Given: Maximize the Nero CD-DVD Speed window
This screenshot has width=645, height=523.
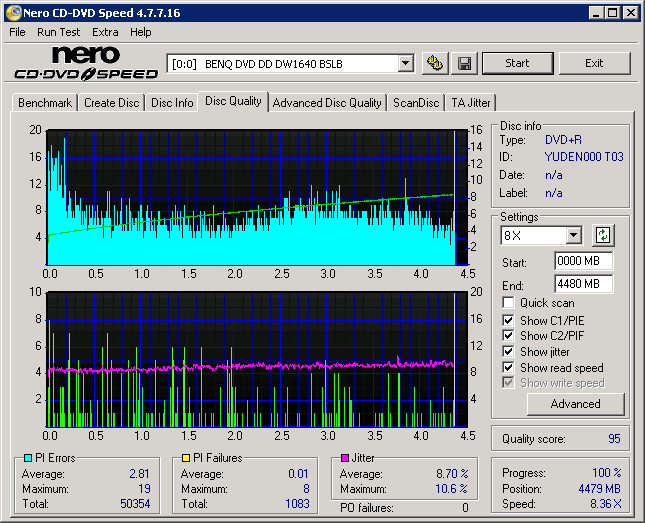Looking at the screenshot, I should [612, 13].
